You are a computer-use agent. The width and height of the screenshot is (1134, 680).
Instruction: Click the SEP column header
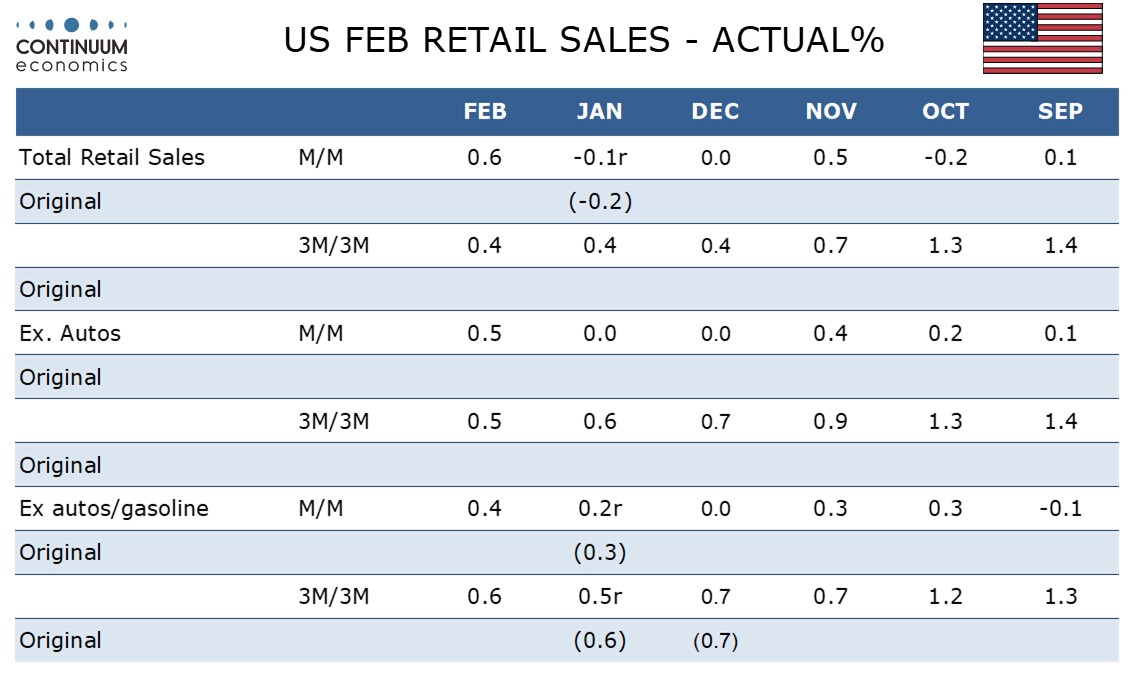[1060, 112]
